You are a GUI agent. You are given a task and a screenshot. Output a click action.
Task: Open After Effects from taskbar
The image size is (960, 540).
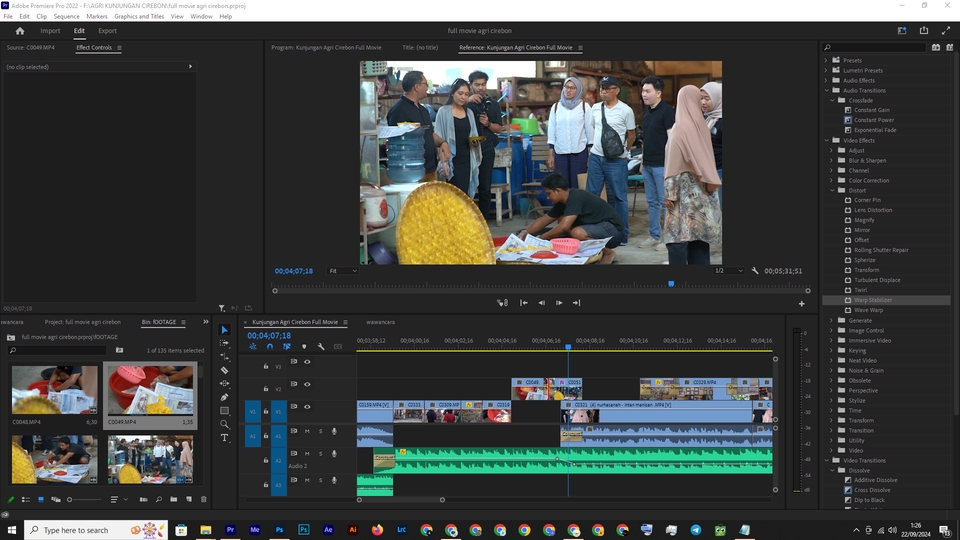328,530
